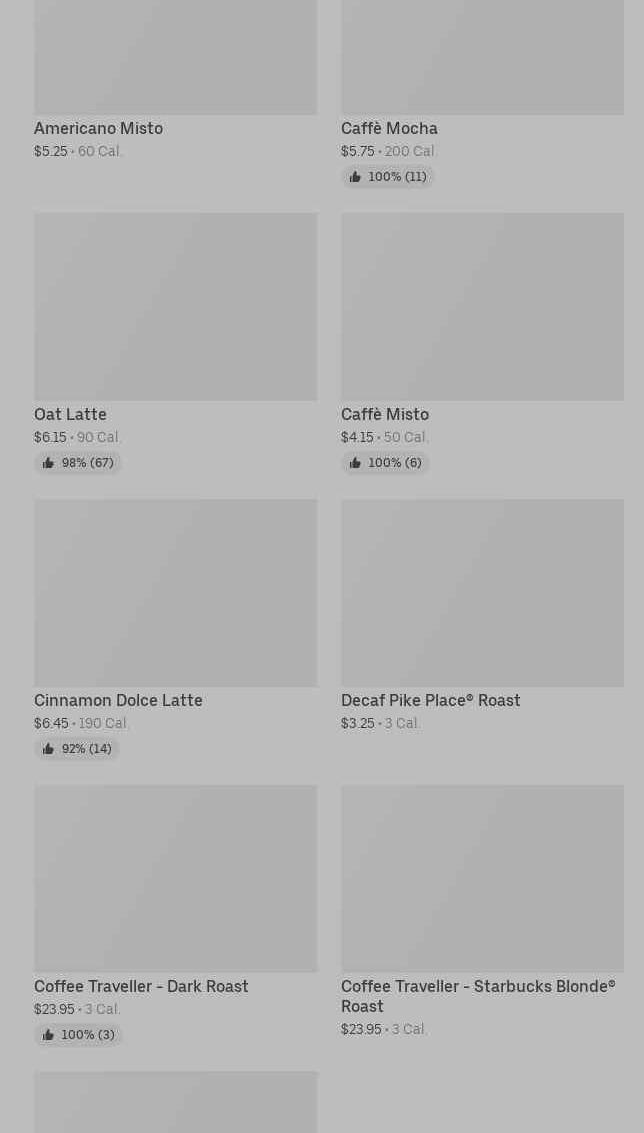The width and height of the screenshot is (644, 1133).
Task: Open Coffee Traveller Dark Roast image
Action: coord(175,878)
